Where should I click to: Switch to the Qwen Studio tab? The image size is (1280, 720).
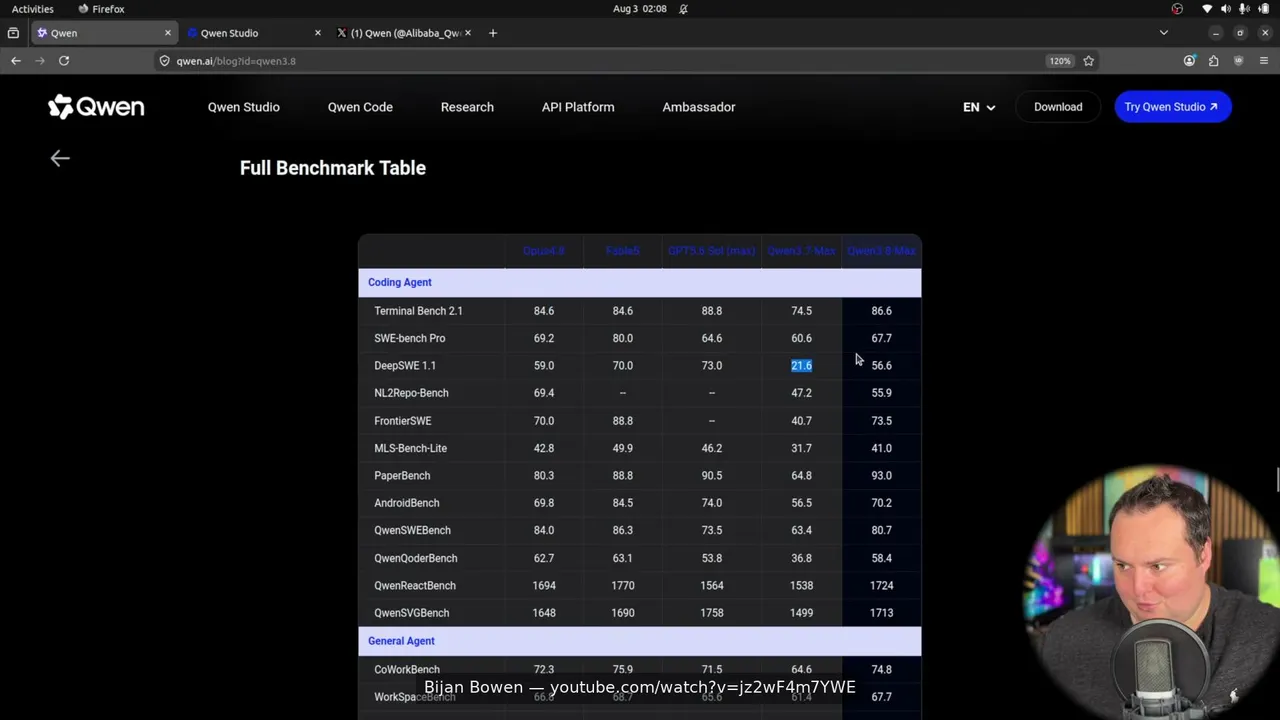click(254, 33)
